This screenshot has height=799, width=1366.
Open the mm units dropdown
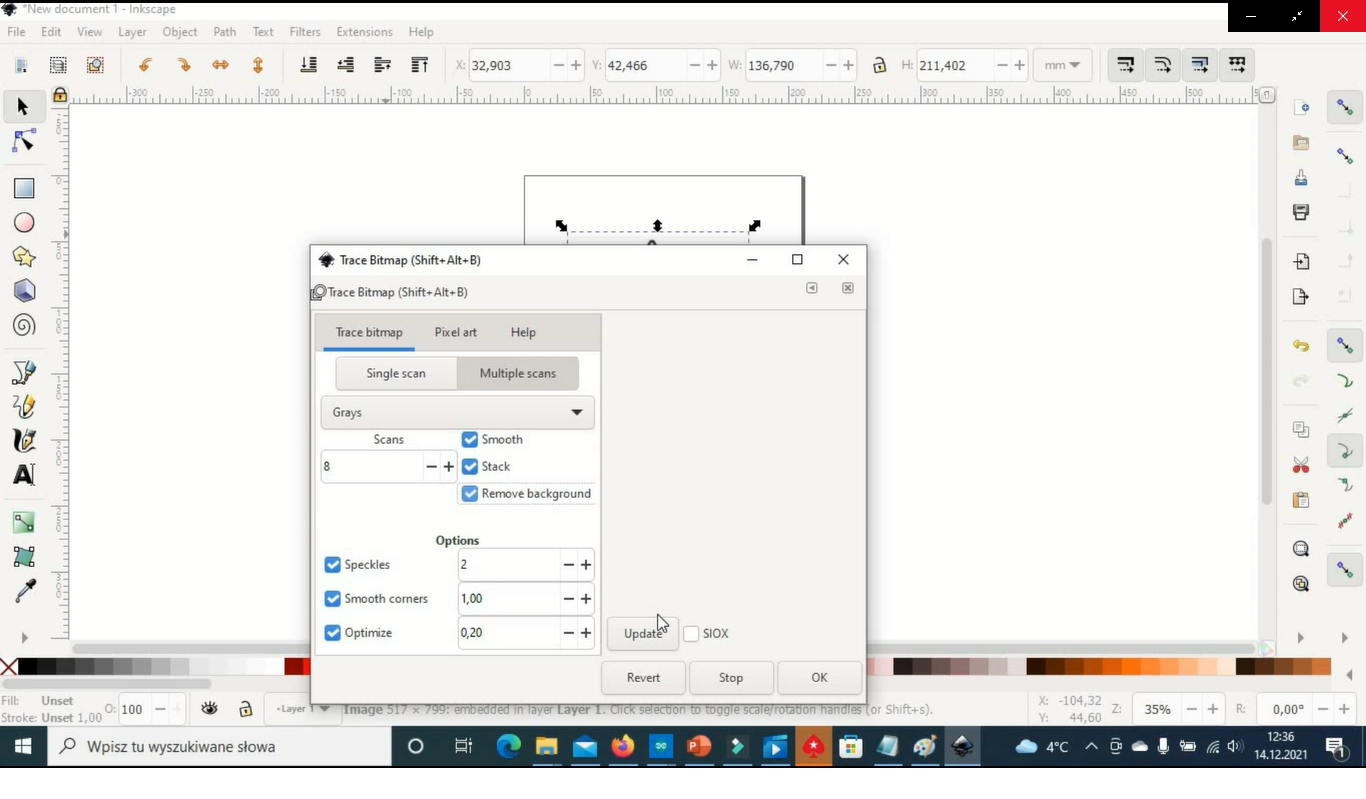1062,65
